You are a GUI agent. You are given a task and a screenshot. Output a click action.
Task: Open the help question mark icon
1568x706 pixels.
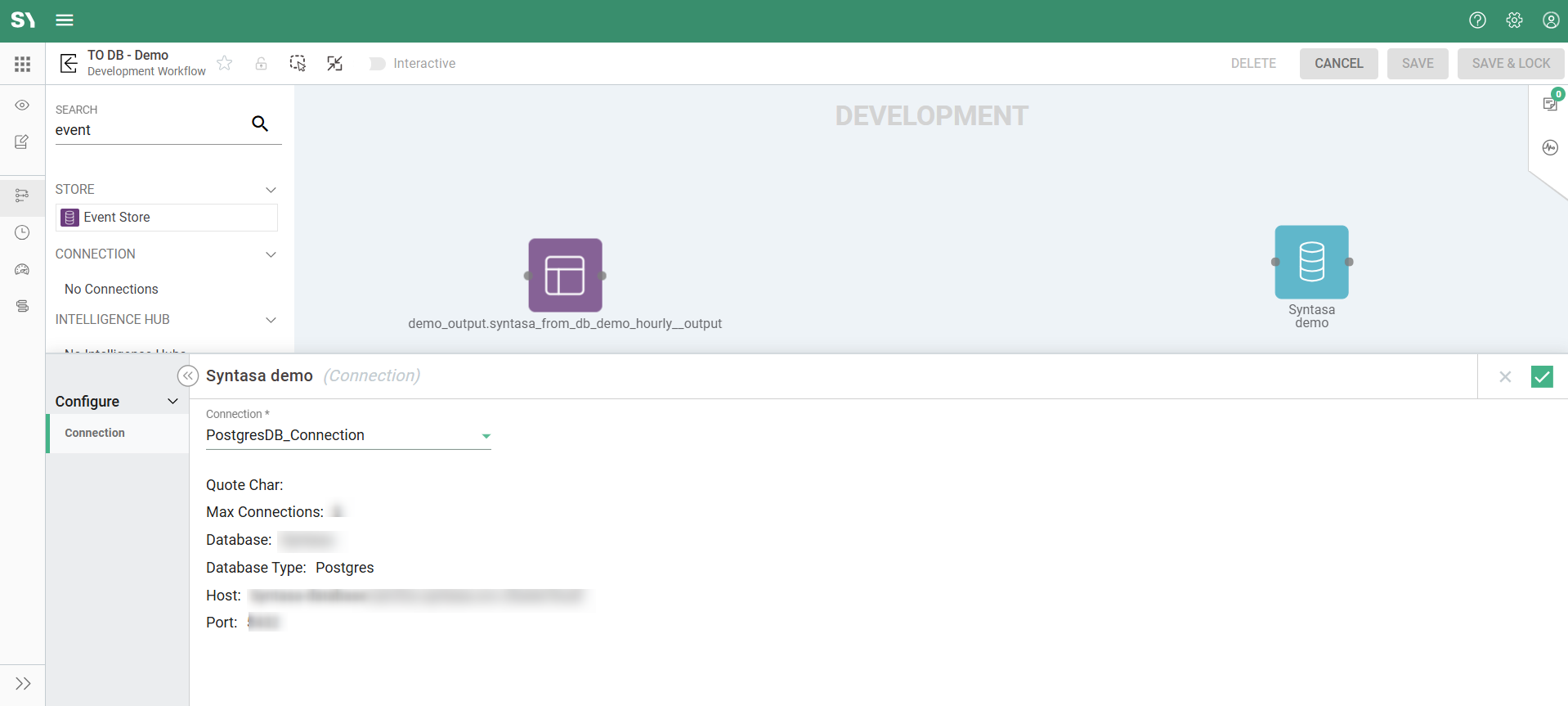click(1476, 20)
